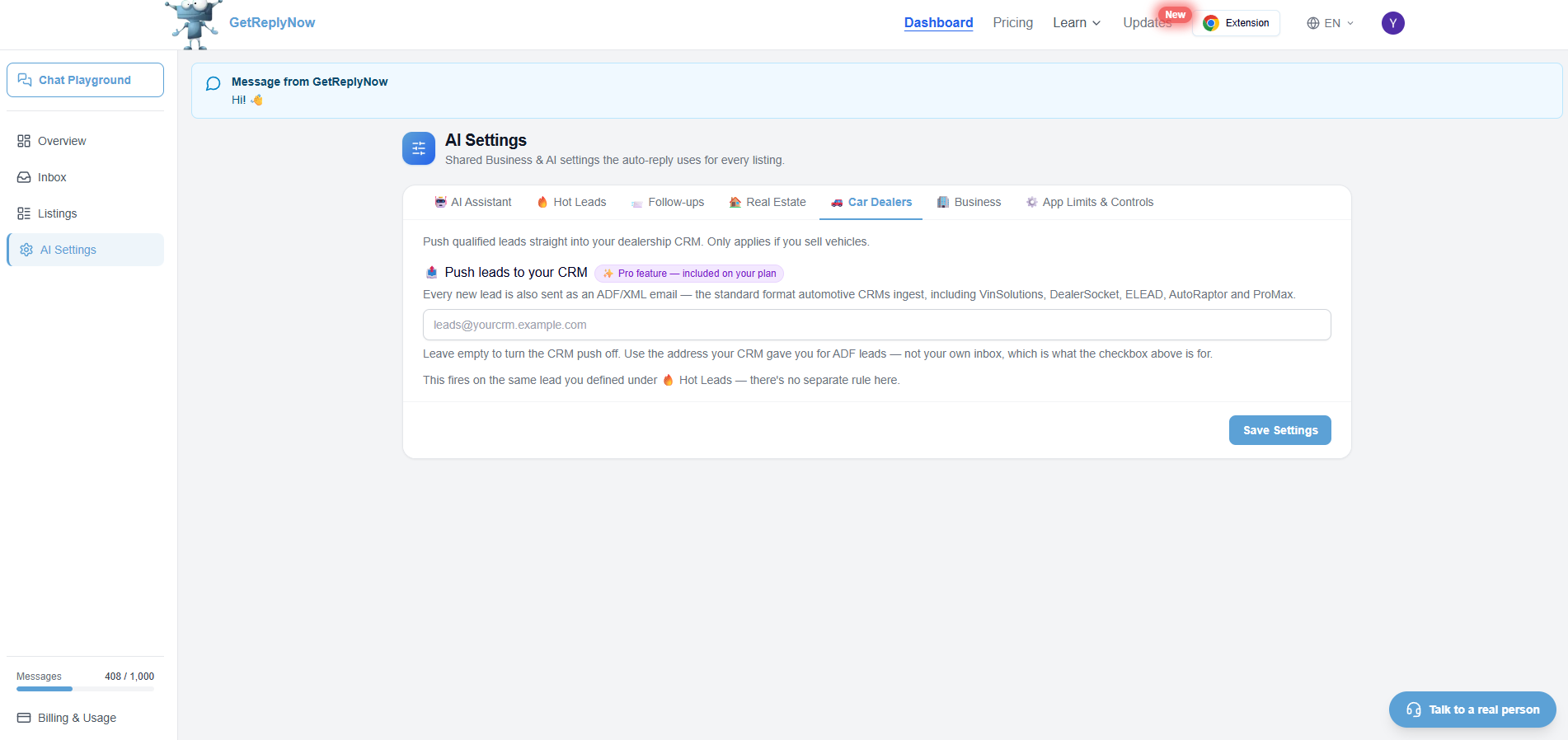Click the blue AI Settings sliders icon
This screenshot has width=1568, height=740.
coord(419,148)
